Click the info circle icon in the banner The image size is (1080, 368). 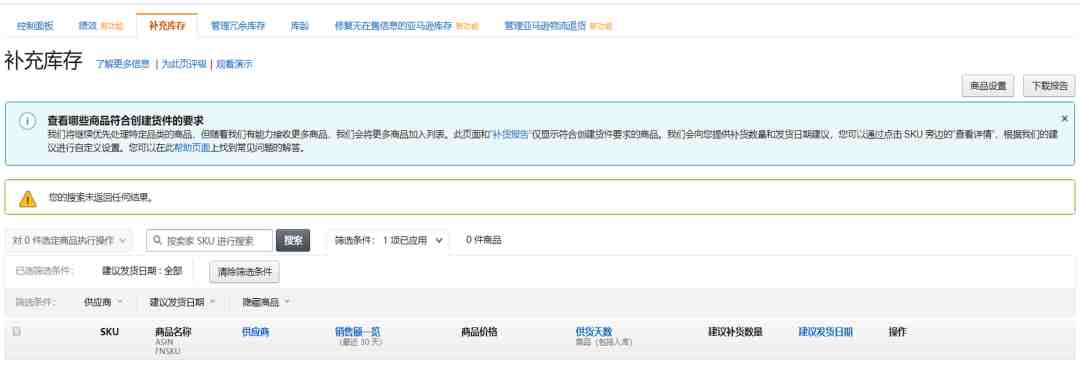pyautogui.click(x=27, y=121)
